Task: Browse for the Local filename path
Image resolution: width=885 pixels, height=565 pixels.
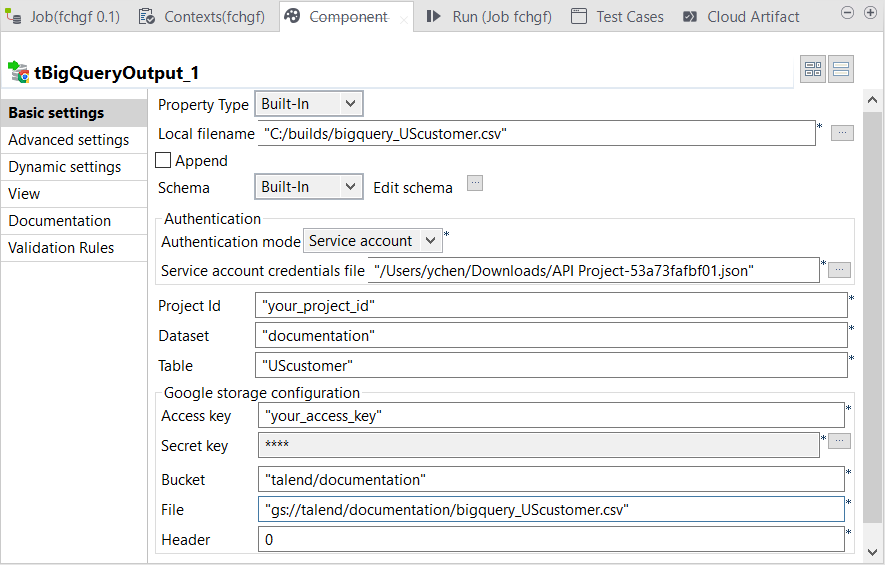Action: point(842,133)
